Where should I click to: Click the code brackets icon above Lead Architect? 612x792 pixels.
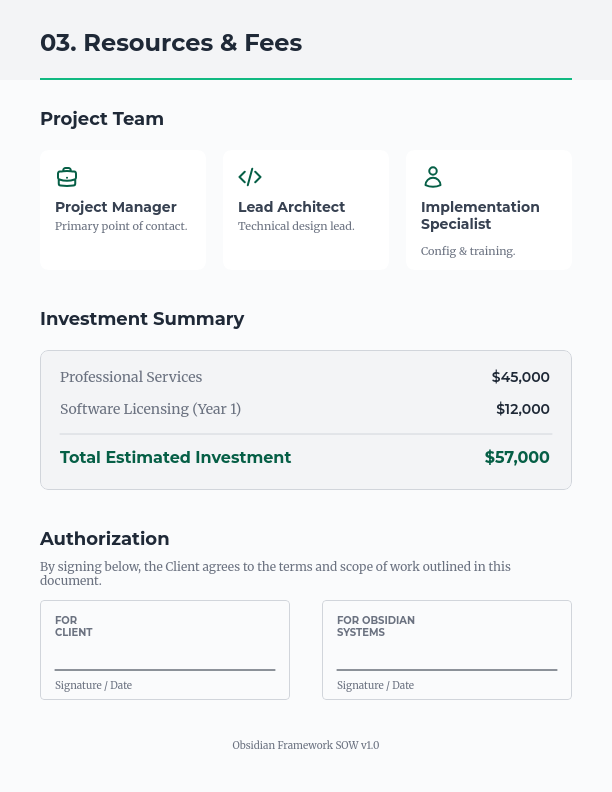tap(250, 177)
